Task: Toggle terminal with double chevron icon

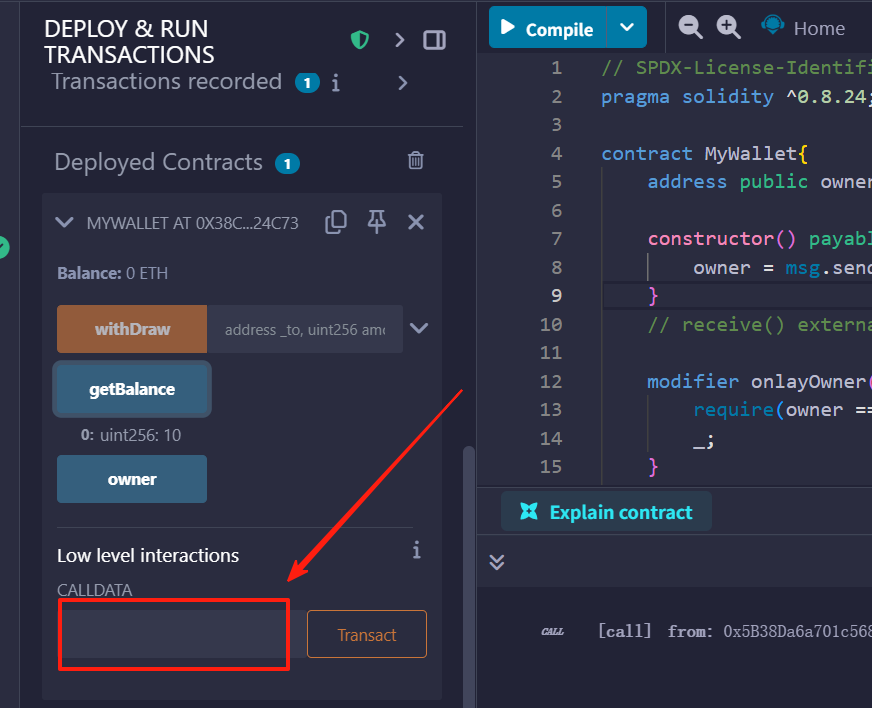Action: 497,562
